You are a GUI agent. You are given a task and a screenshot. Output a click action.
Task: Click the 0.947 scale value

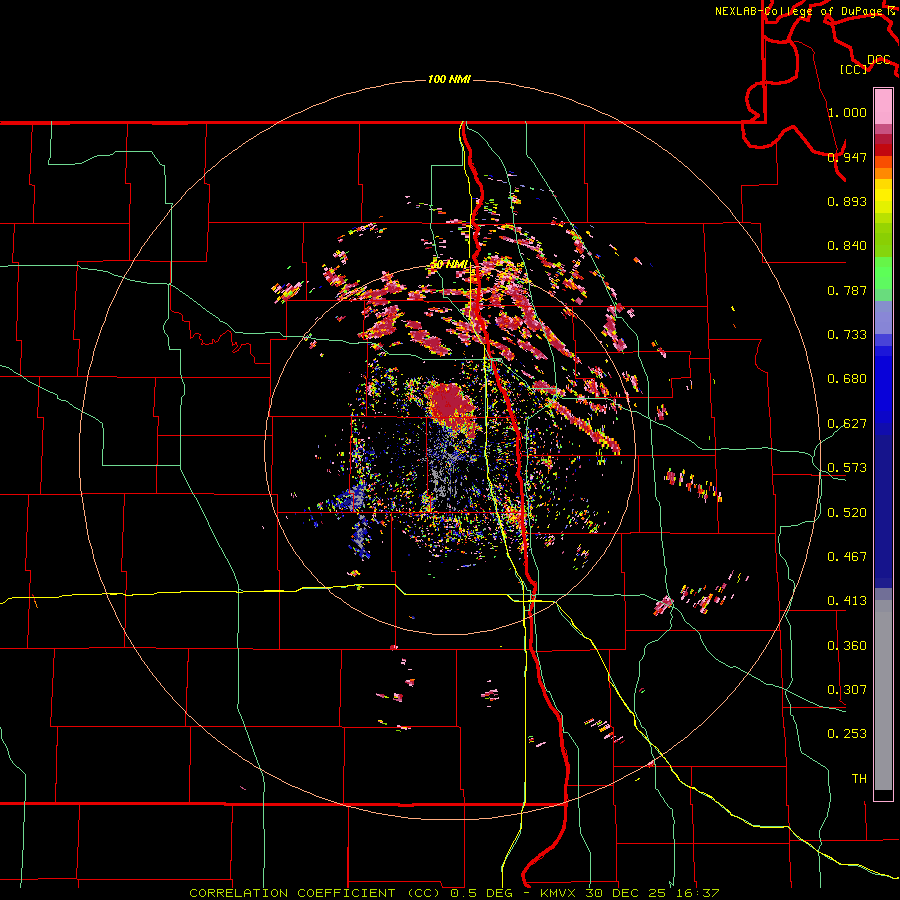coord(847,157)
